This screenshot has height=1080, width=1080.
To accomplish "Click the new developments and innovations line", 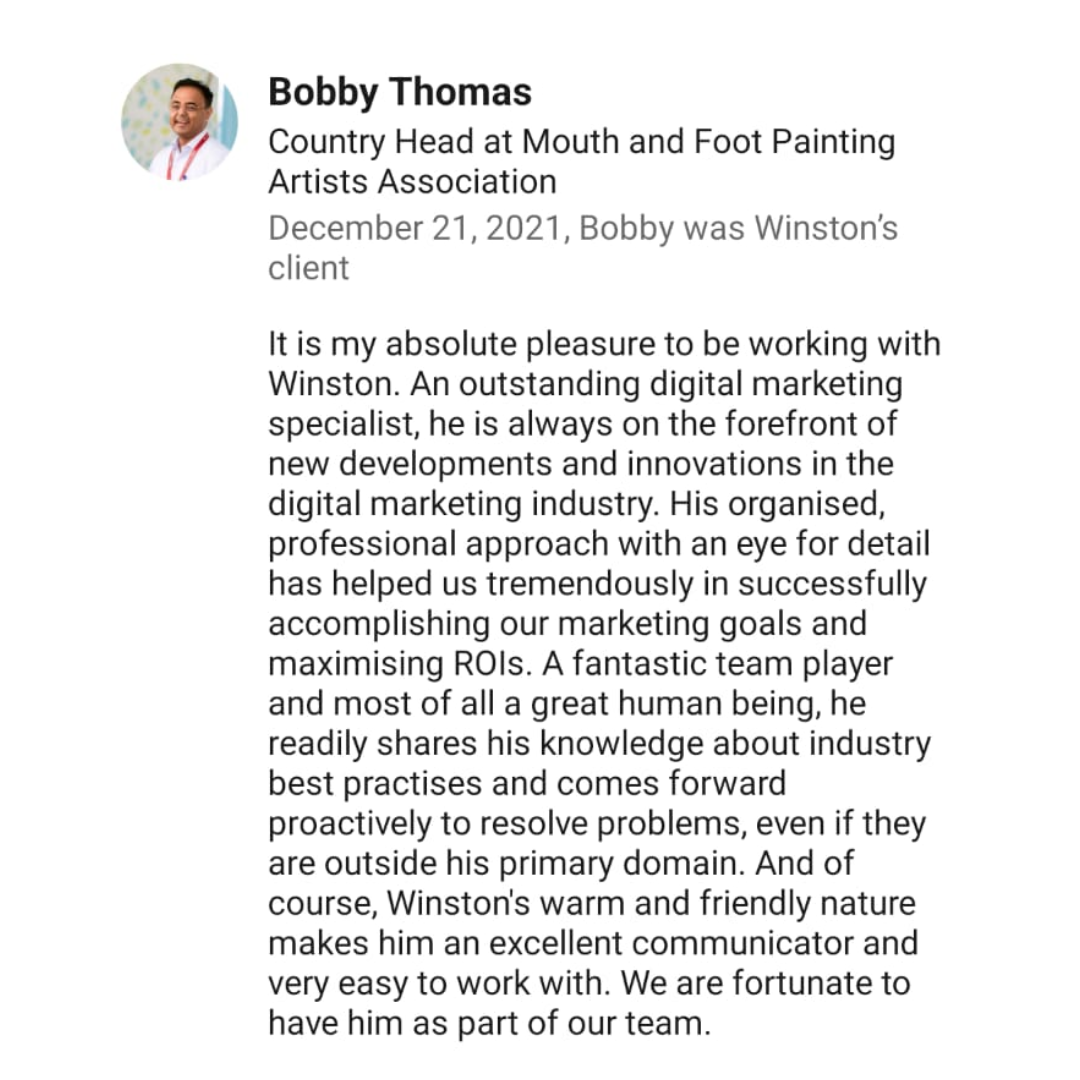I will coord(581,464).
